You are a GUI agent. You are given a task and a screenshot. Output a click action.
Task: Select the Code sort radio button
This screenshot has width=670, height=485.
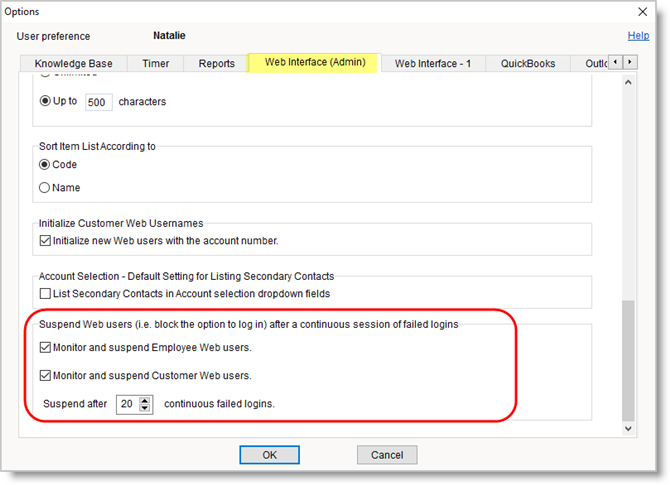click(45, 165)
